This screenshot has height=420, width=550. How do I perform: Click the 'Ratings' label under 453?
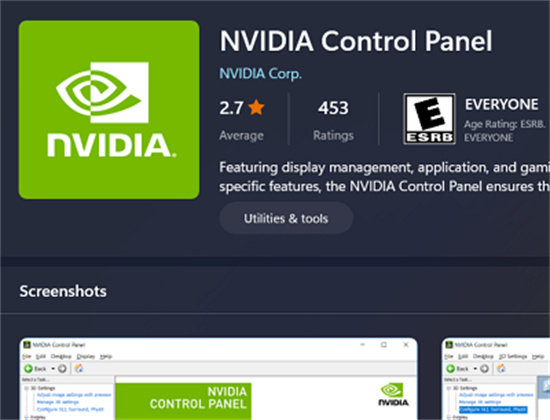[333, 135]
